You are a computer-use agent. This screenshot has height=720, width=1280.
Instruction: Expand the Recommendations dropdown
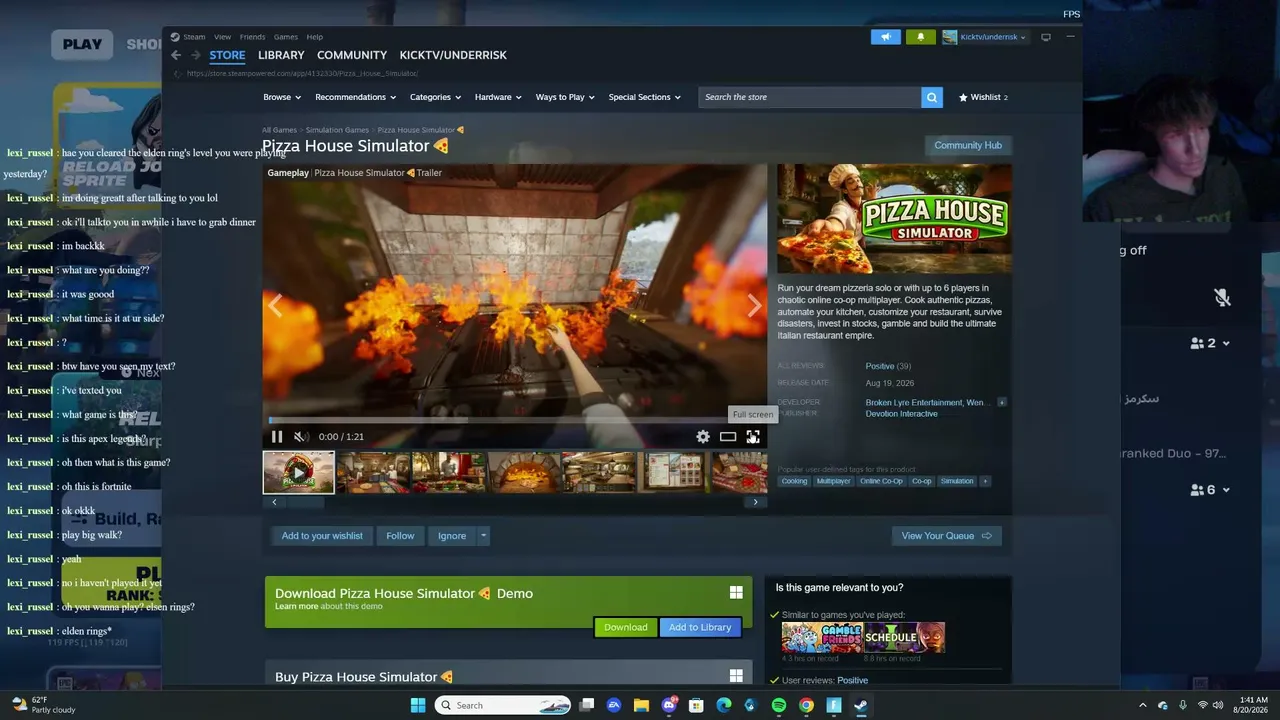(355, 97)
